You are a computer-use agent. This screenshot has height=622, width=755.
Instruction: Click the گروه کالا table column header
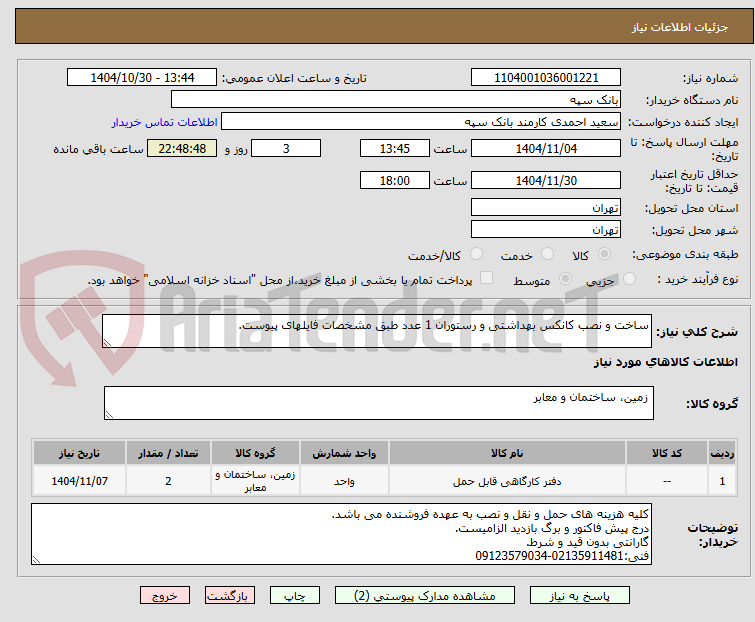pos(255,453)
